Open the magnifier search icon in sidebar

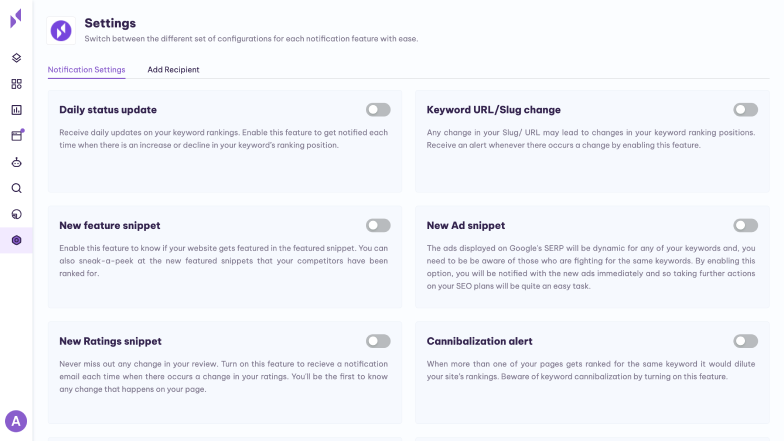(x=16, y=188)
